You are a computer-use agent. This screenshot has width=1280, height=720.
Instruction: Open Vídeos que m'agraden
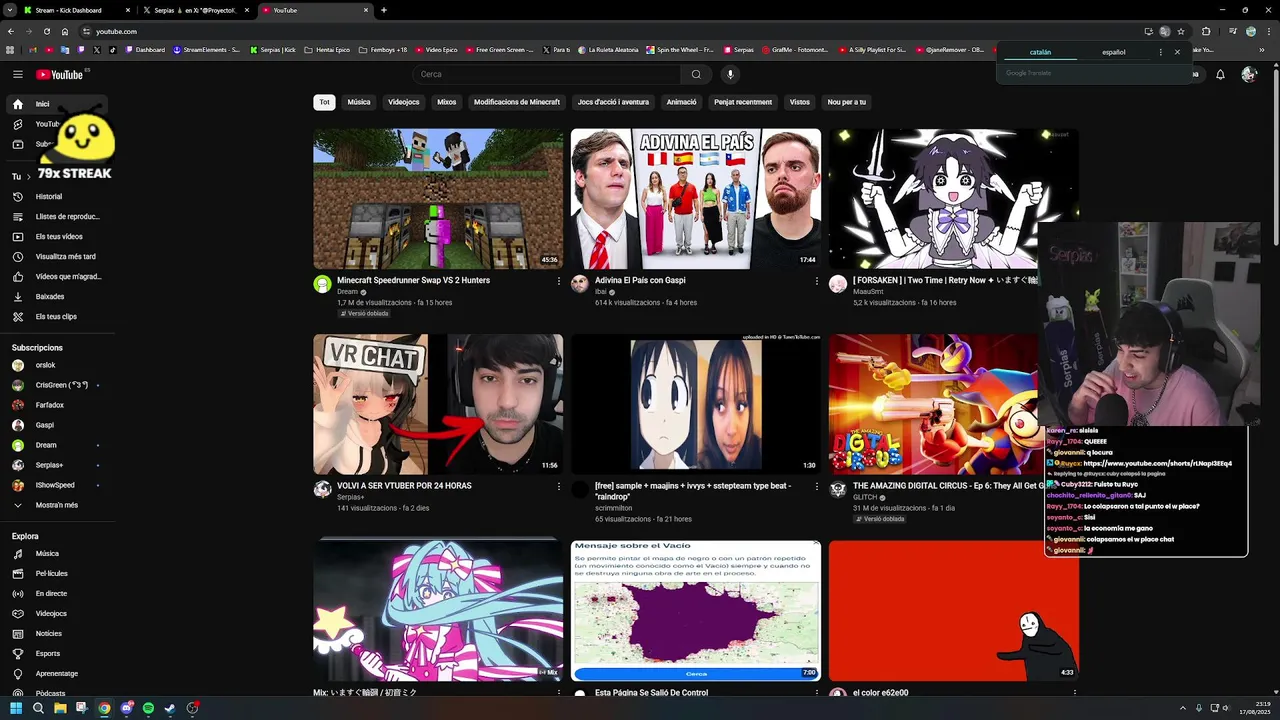(56, 277)
